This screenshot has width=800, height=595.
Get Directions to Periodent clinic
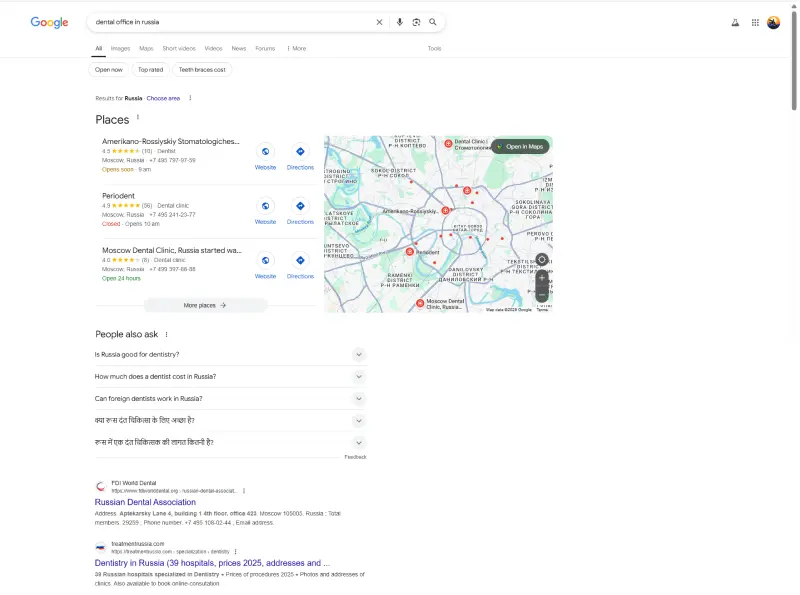click(x=300, y=208)
